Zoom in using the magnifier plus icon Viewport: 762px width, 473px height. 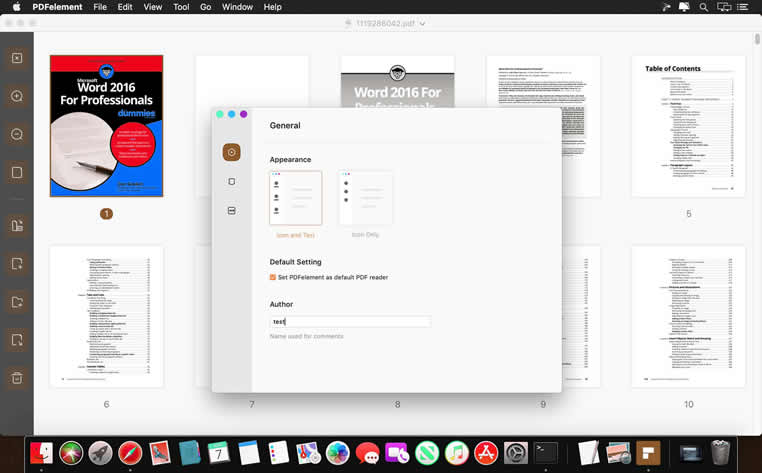click(x=17, y=96)
